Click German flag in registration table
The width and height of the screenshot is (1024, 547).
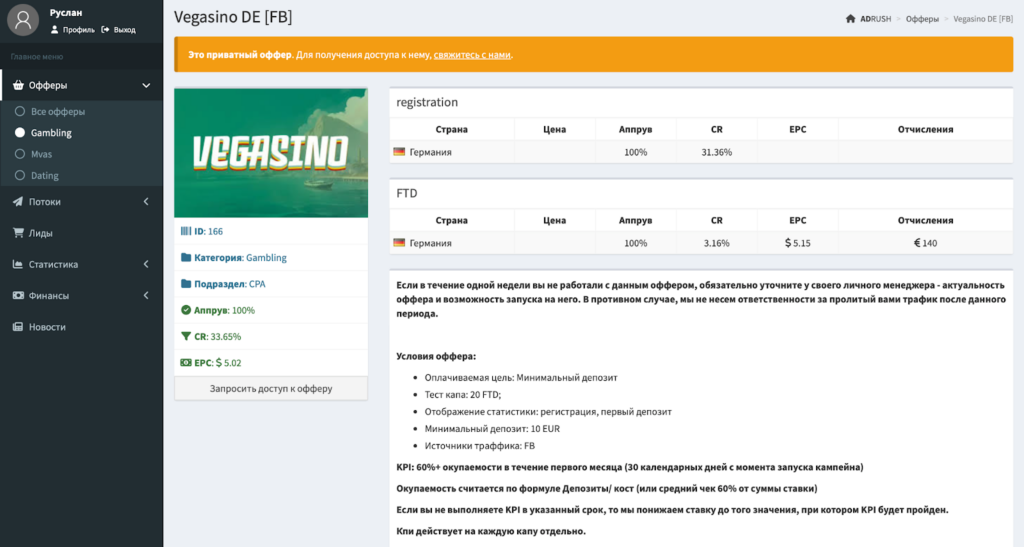coord(399,151)
